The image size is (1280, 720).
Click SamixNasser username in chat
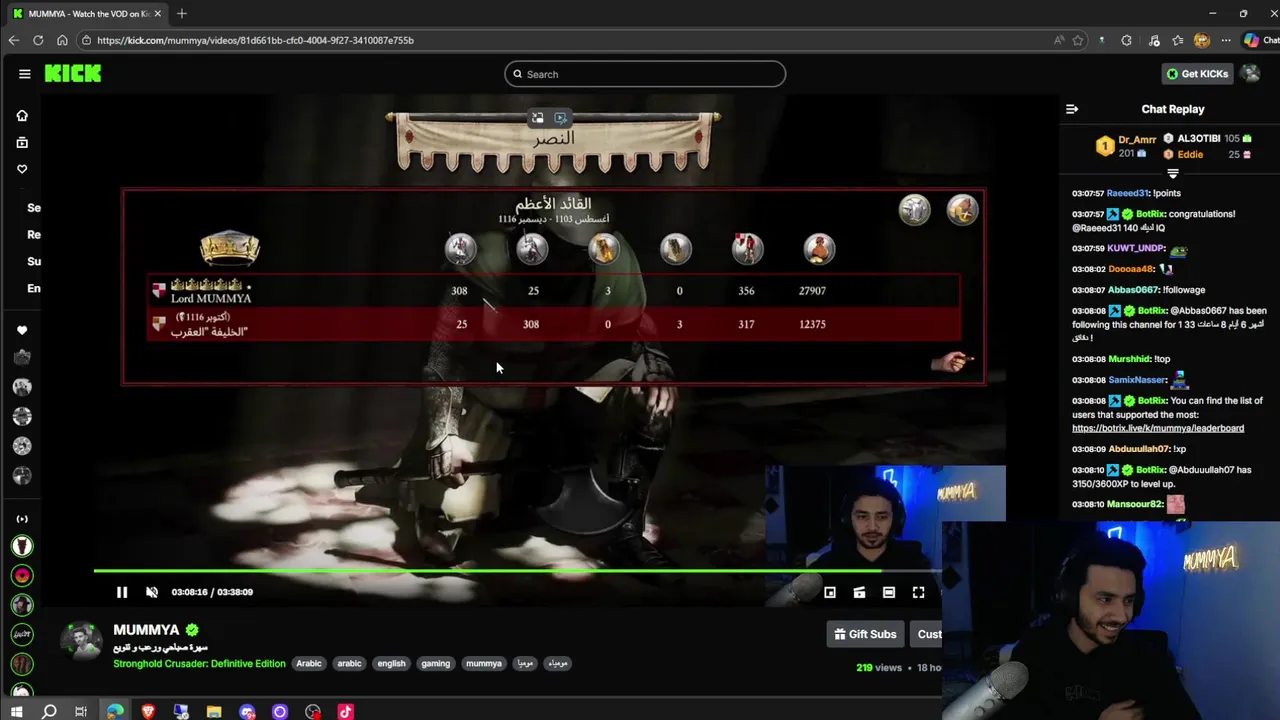[x=1138, y=380]
